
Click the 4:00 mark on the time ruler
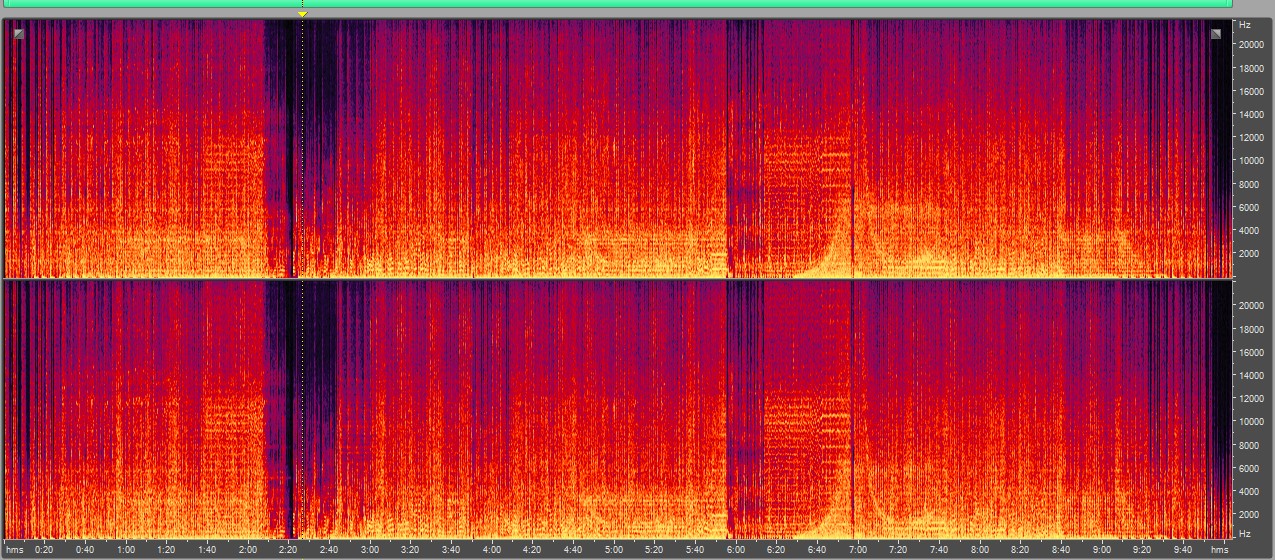pos(492,550)
